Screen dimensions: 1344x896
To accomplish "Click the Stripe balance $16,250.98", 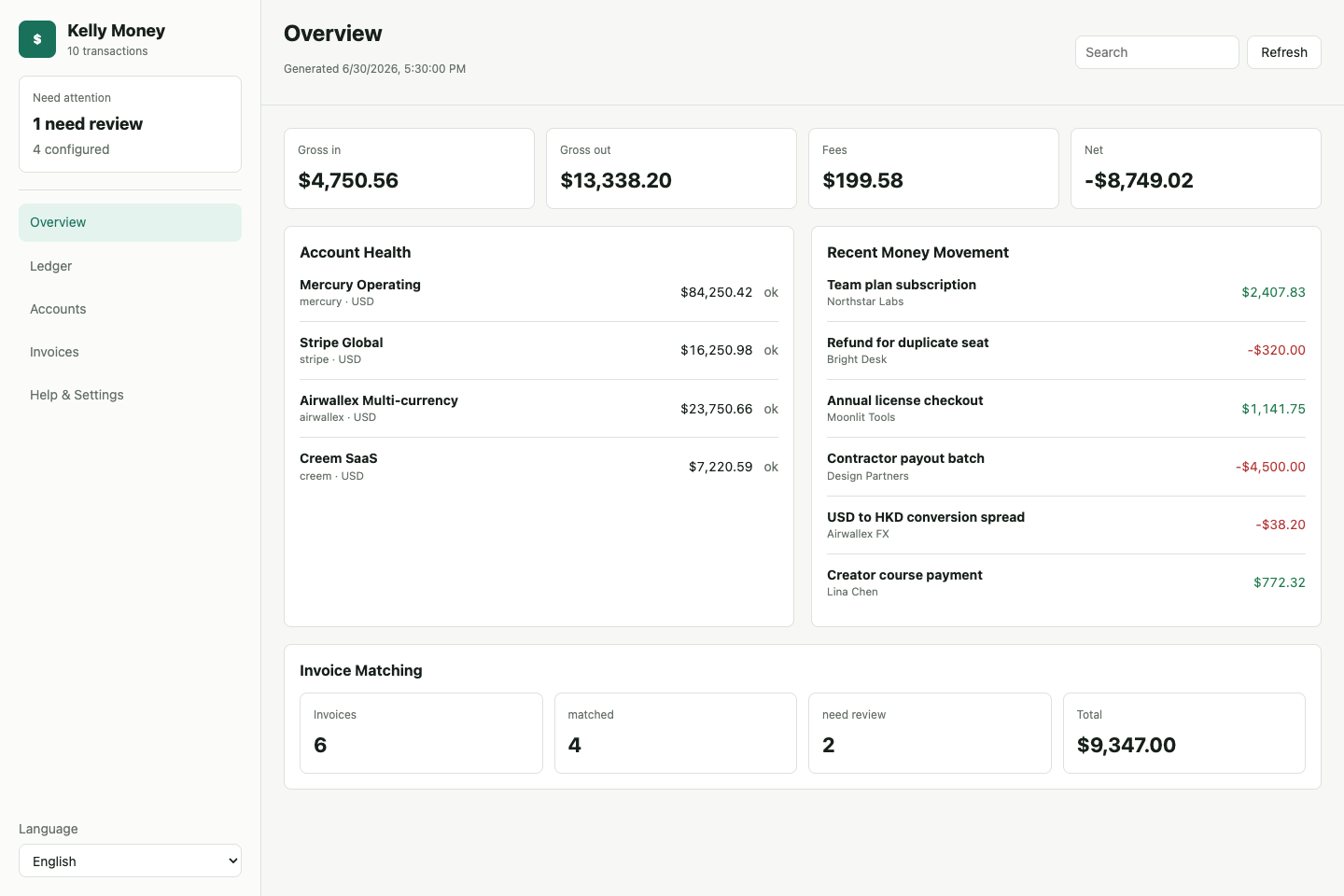I will click(716, 350).
